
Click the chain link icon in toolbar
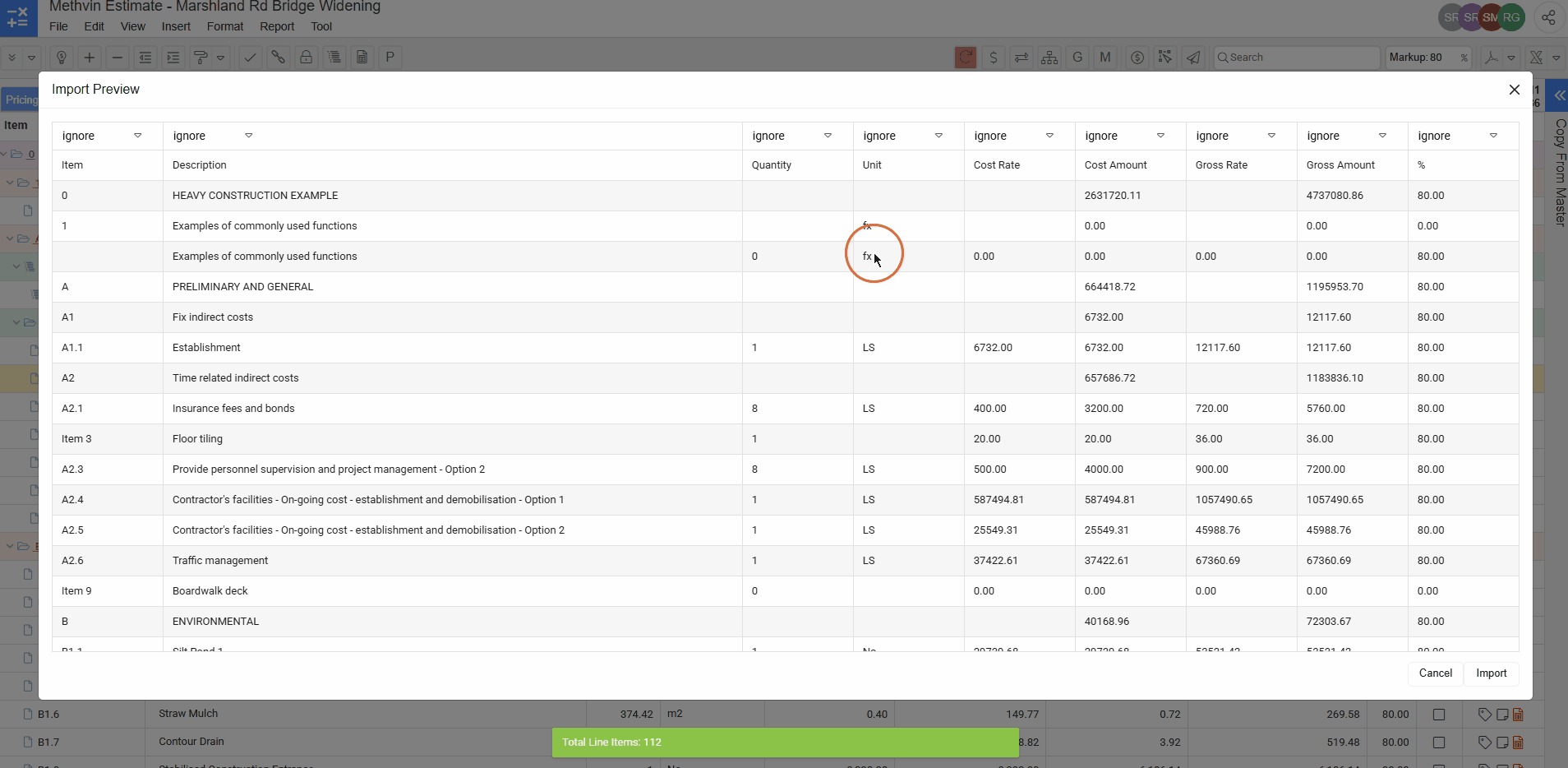click(x=279, y=58)
